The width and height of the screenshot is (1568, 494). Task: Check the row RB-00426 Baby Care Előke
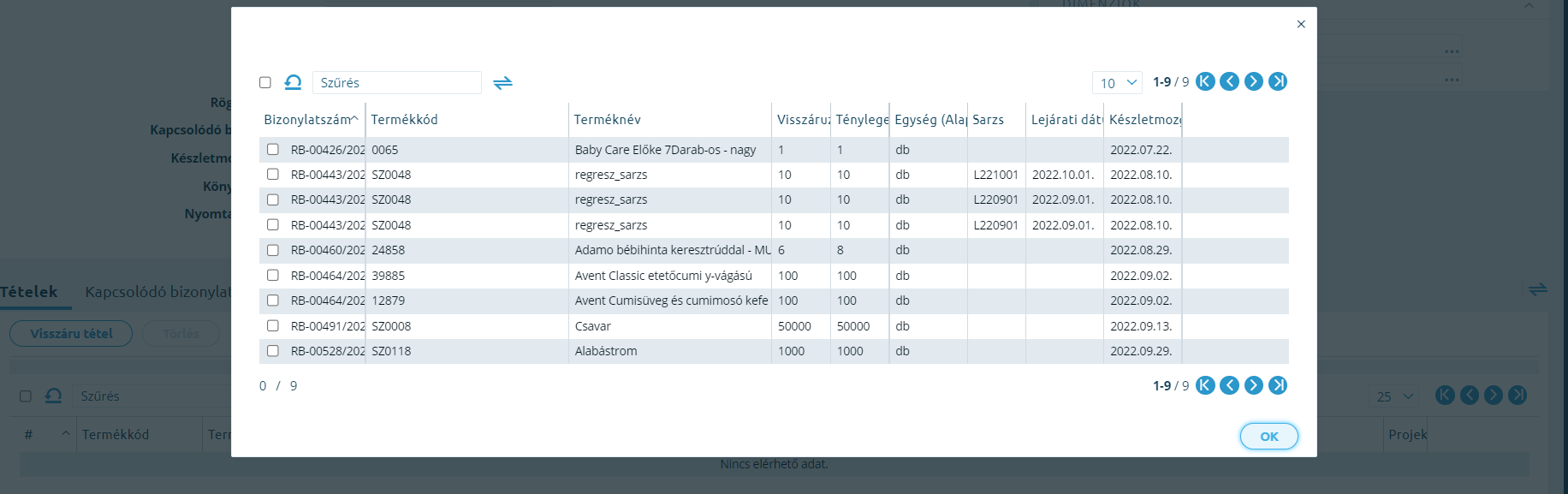(273, 149)
